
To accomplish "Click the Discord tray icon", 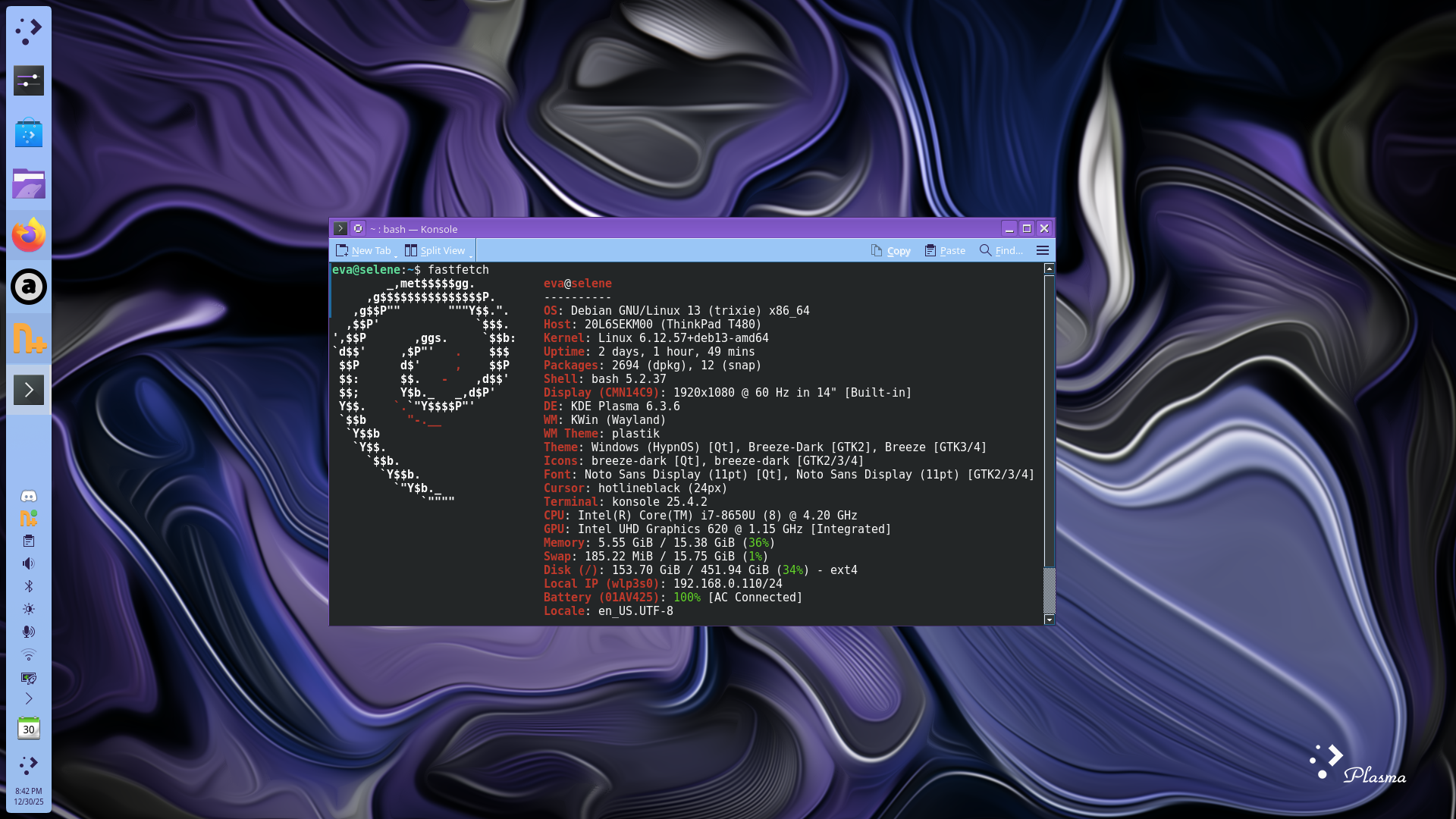I will (x=29, y=496).
